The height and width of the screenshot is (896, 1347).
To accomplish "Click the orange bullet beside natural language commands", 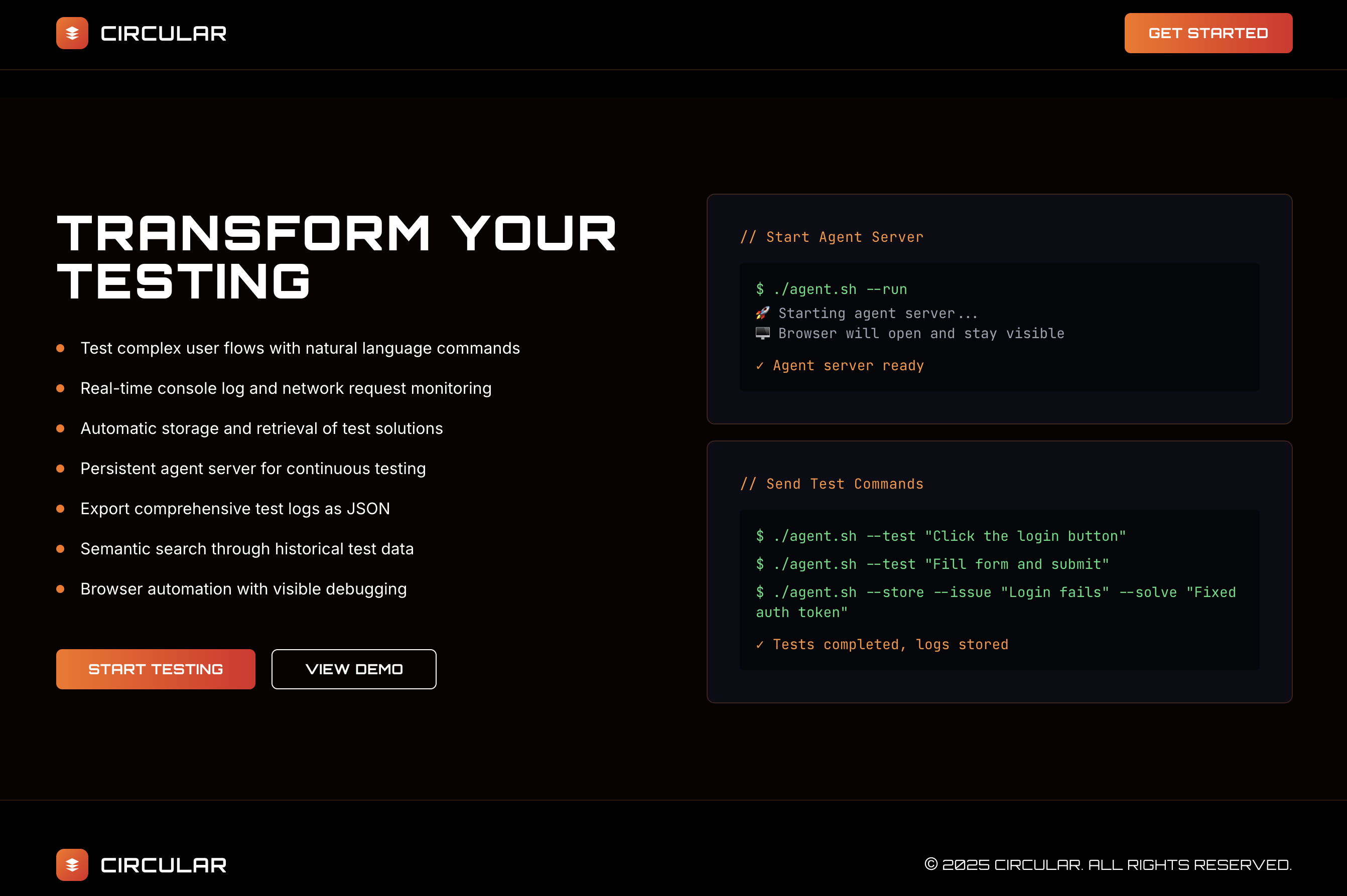I will pyautogui.click(x=60, y=348).
